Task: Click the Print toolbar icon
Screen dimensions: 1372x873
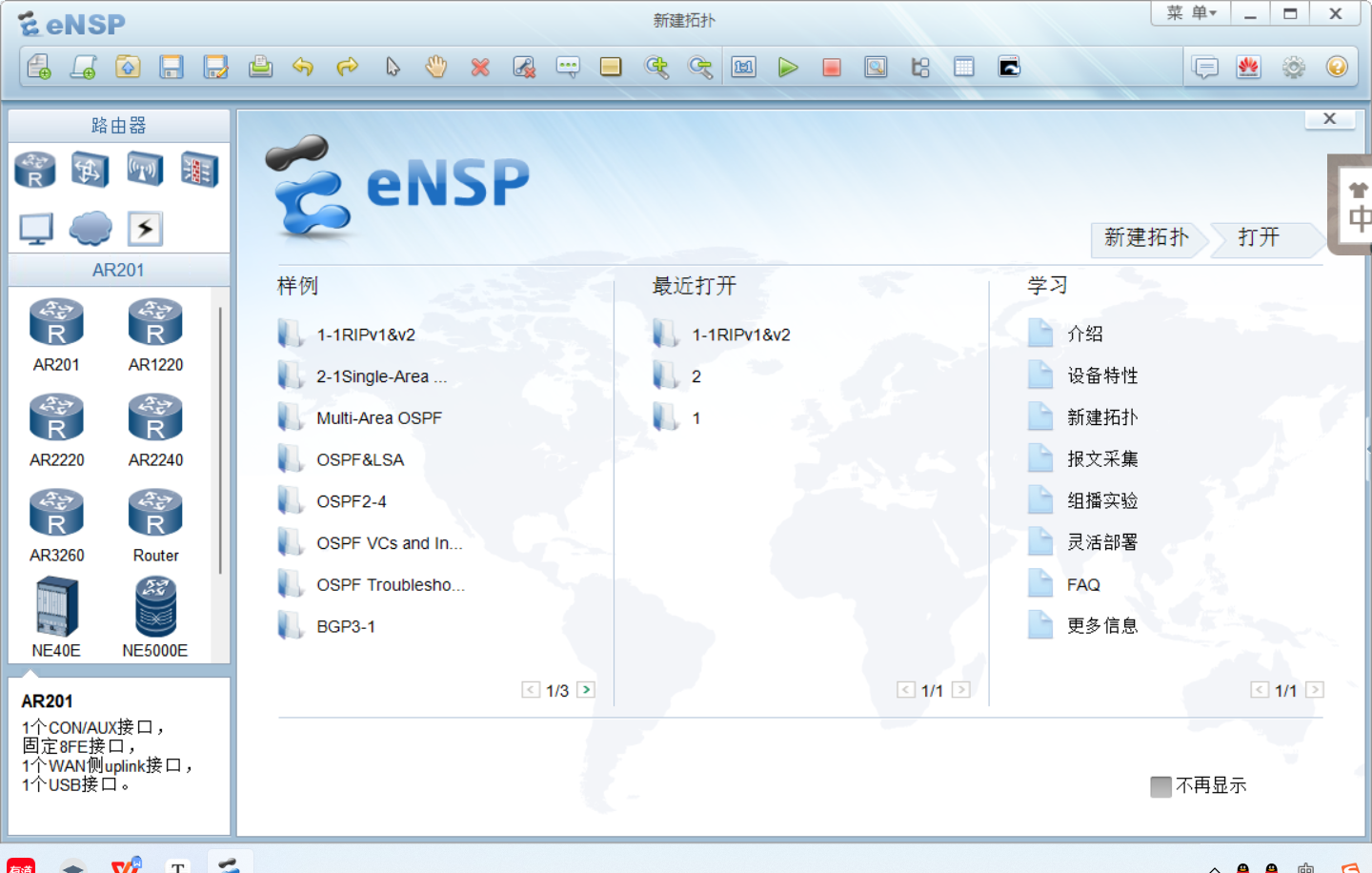Action: (x=260, y=67)
